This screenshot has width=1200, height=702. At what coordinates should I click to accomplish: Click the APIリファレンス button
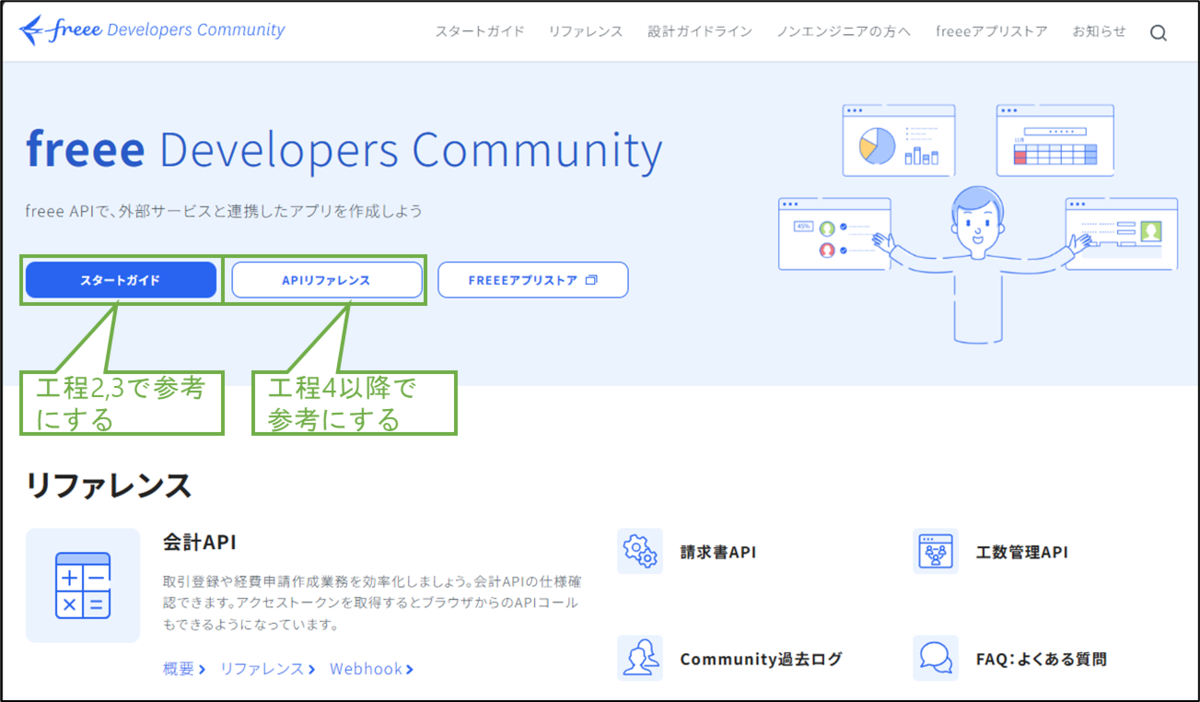[326, 280]
